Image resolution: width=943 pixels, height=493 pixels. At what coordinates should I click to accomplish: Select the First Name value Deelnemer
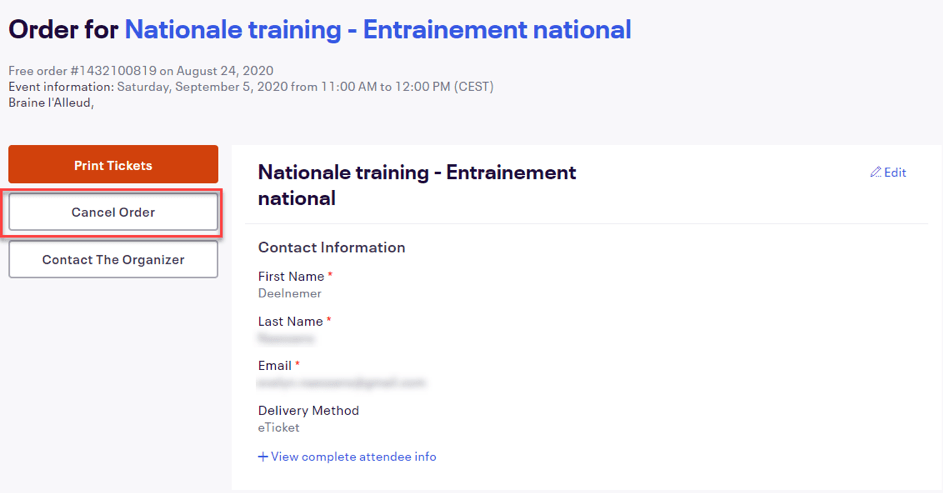coord(290,293)
